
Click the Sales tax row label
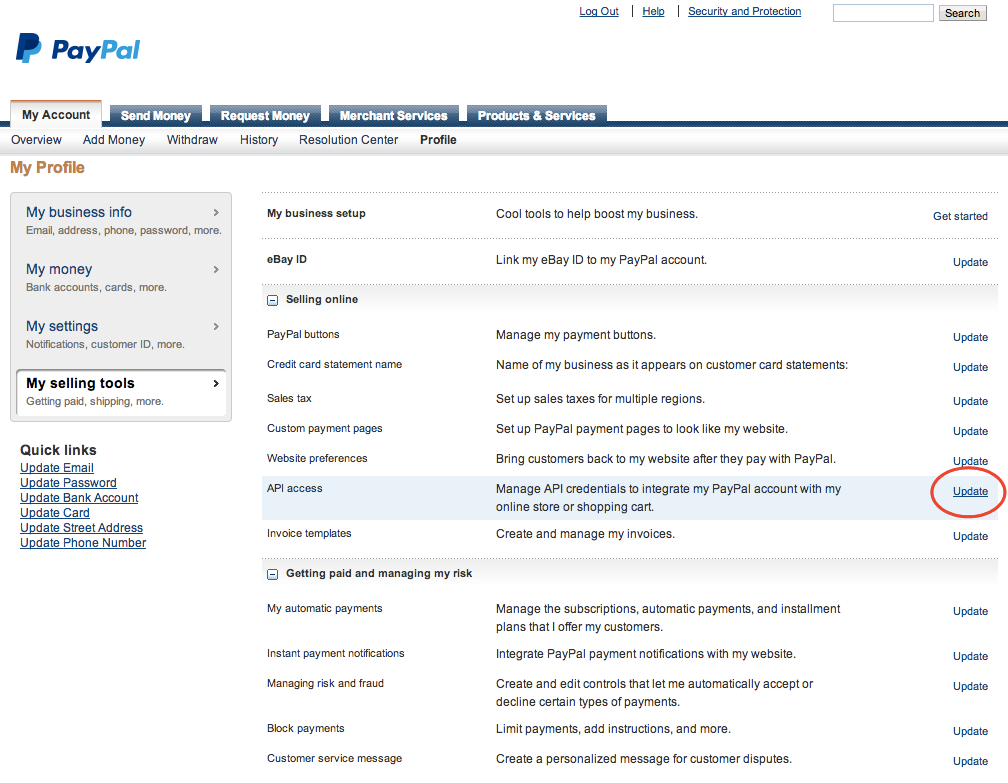(x=289, y=399)
